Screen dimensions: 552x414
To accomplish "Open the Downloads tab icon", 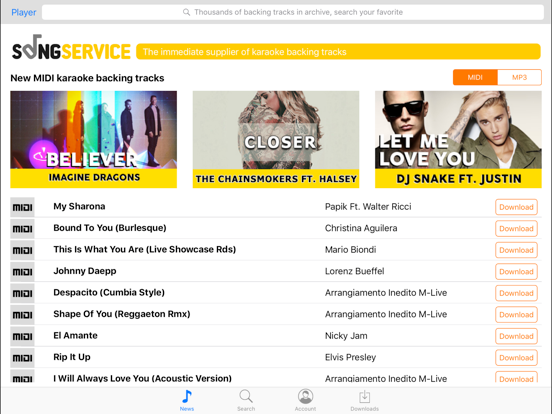I will 364,396.
